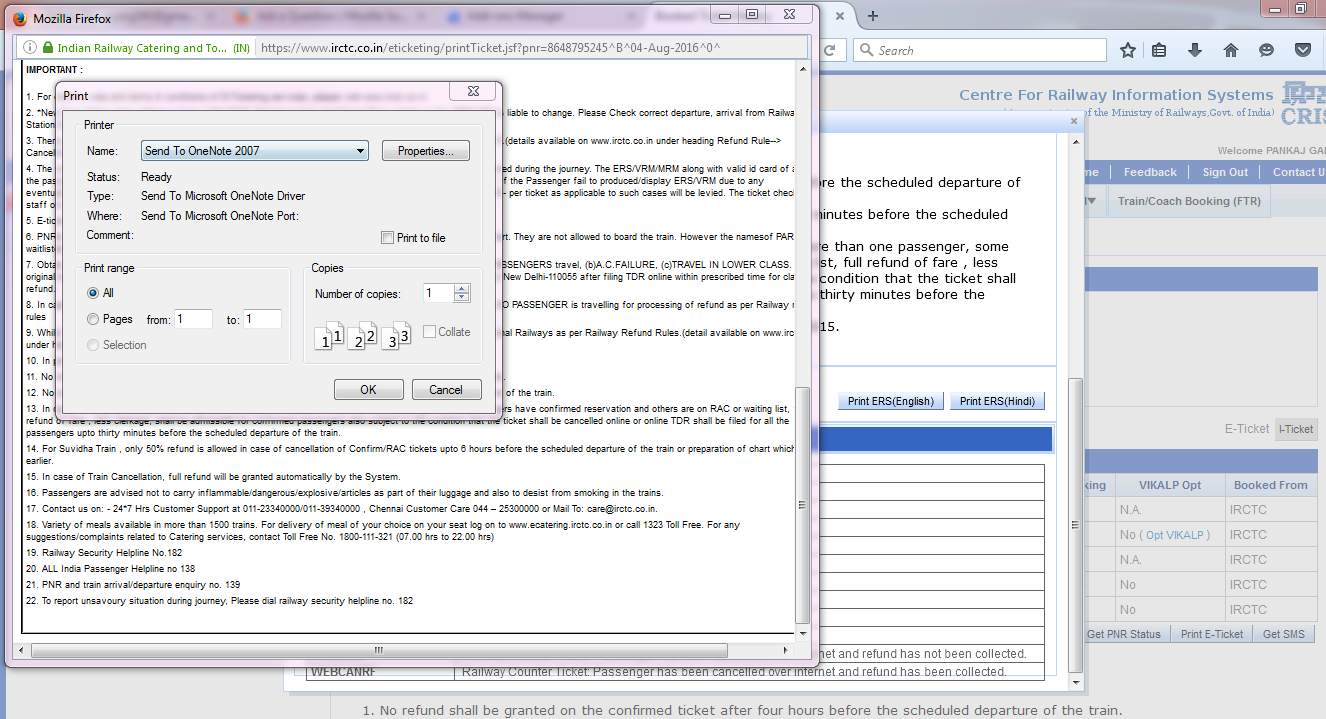The height and width of the screenshot is (719, 1326).
Task: Click the Firefox logo in popup title bar
Action: click(20, 18)
